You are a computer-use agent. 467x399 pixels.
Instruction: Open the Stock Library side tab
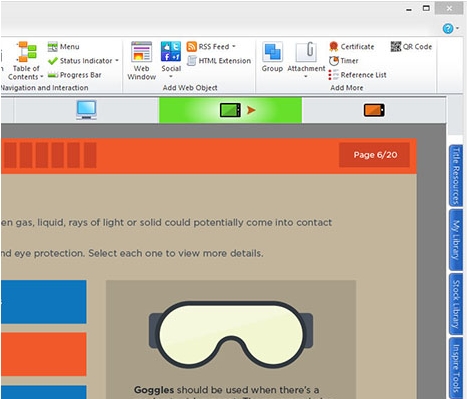(456, 304)
